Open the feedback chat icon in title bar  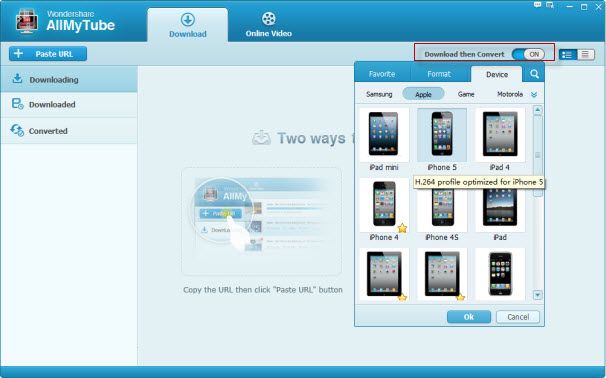537,5
